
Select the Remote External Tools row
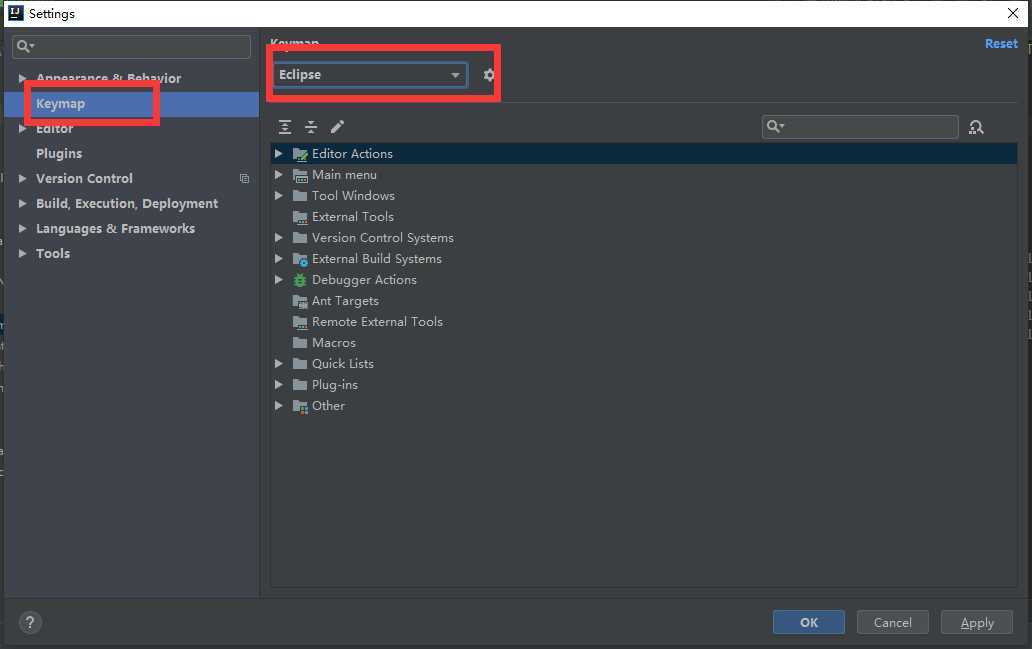[644, 322]
